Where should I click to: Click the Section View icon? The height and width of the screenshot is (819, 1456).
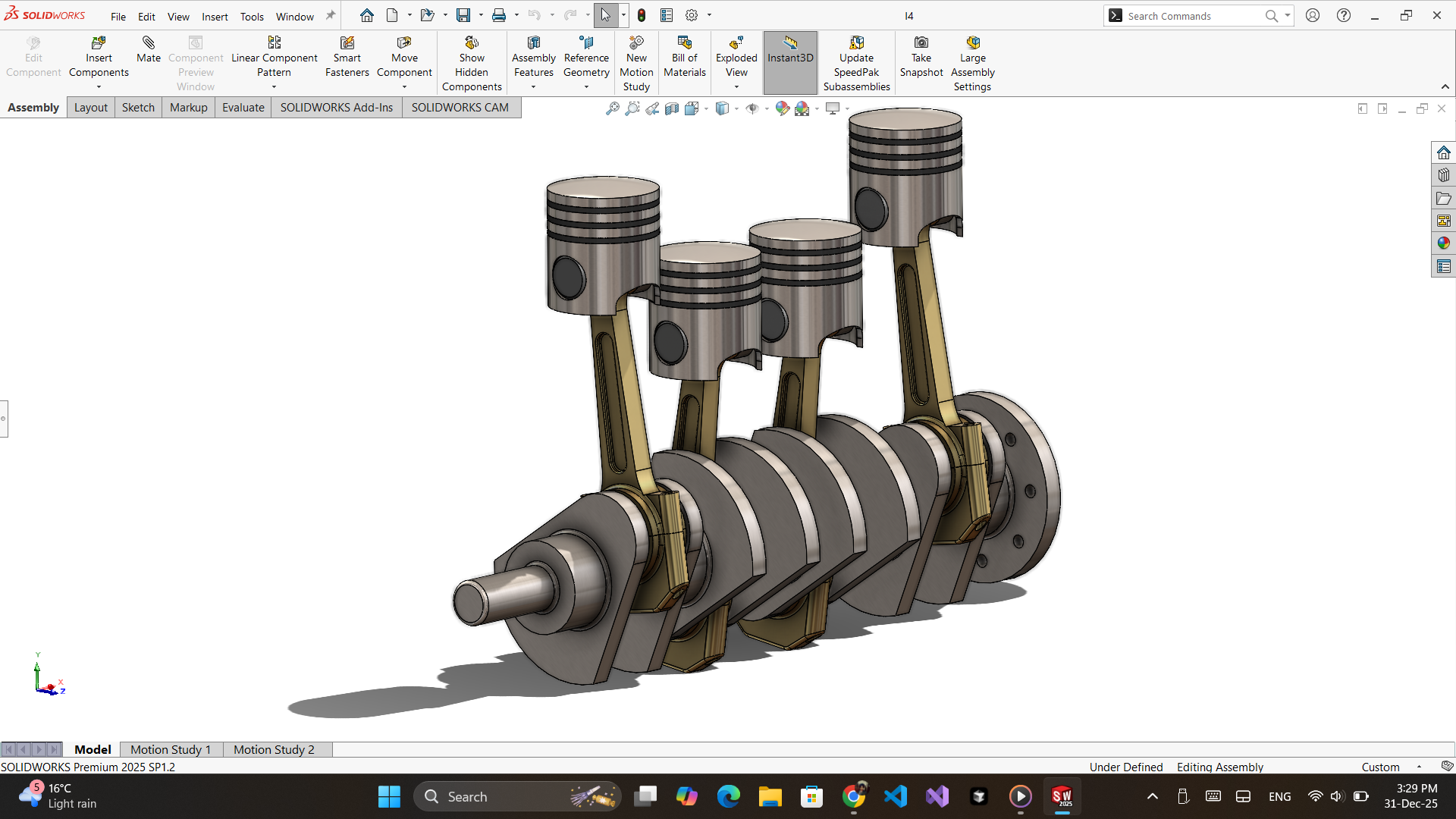(x=672, y=108)
